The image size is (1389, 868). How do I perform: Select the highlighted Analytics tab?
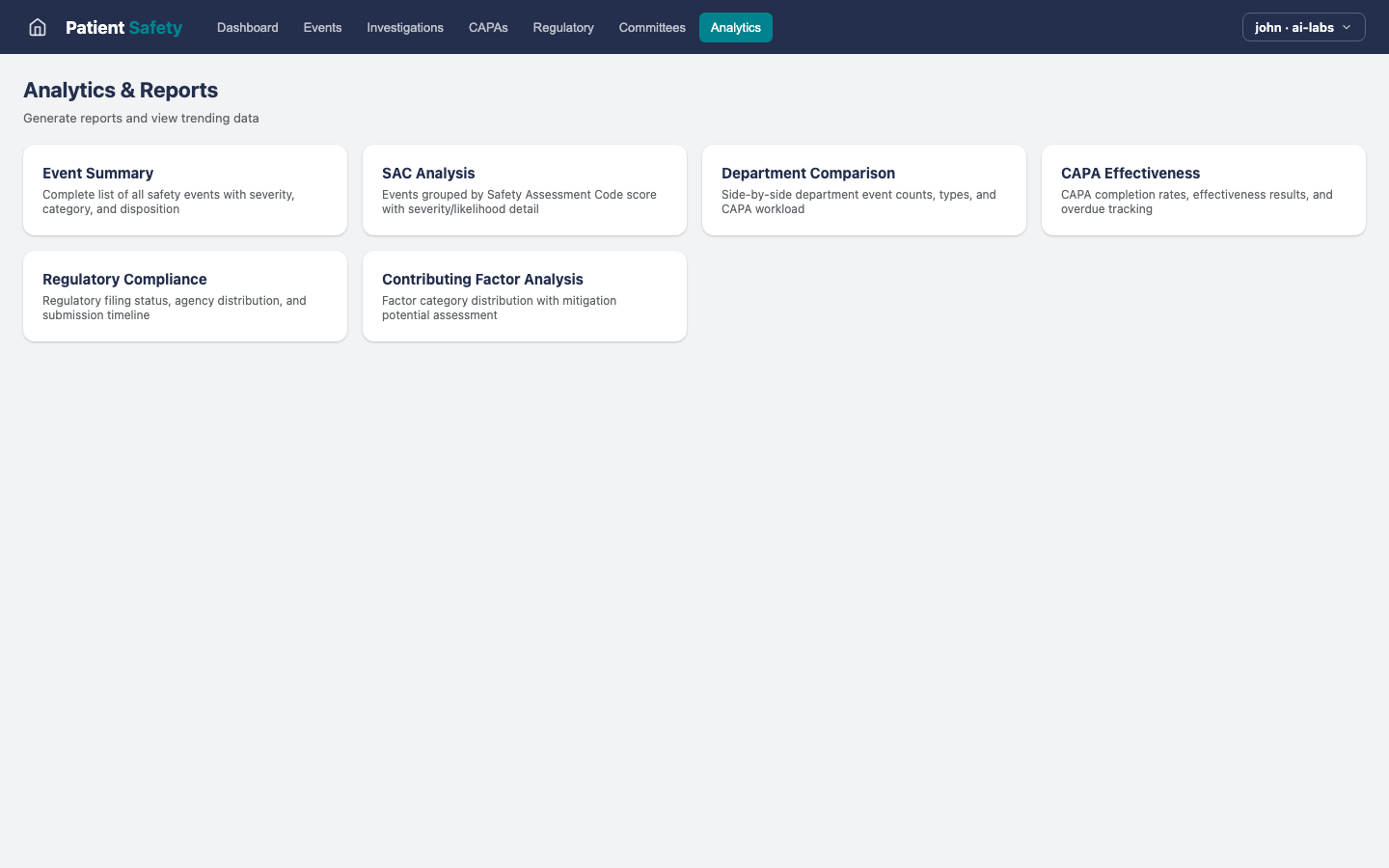tap(736, 28)
